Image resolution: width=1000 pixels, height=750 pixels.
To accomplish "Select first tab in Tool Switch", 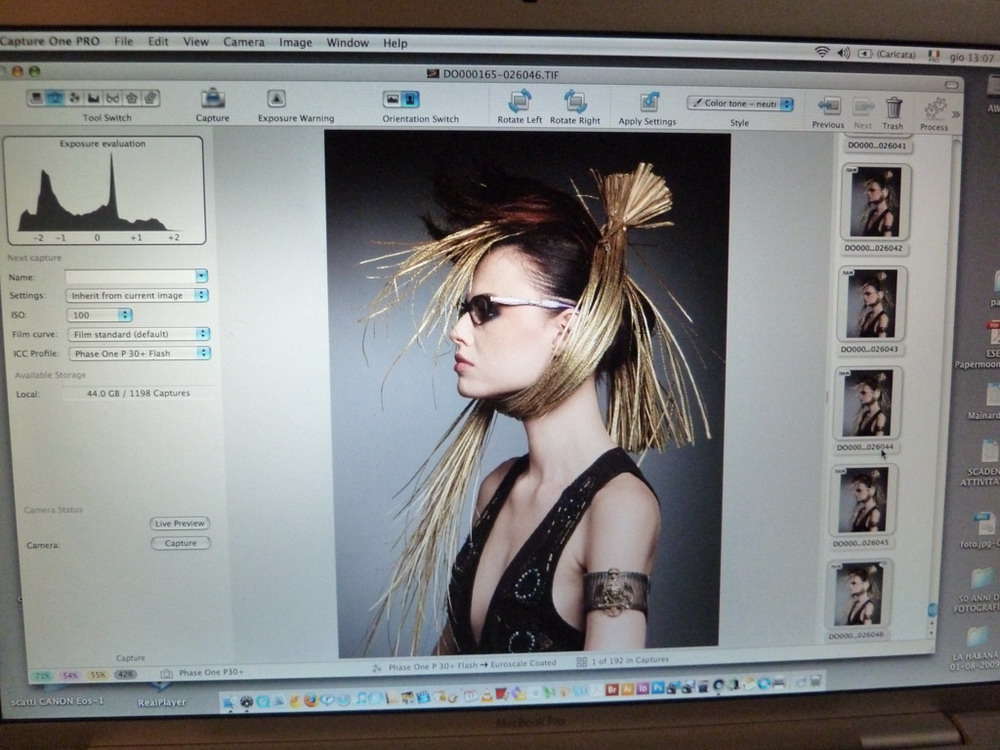I will 36,98.
